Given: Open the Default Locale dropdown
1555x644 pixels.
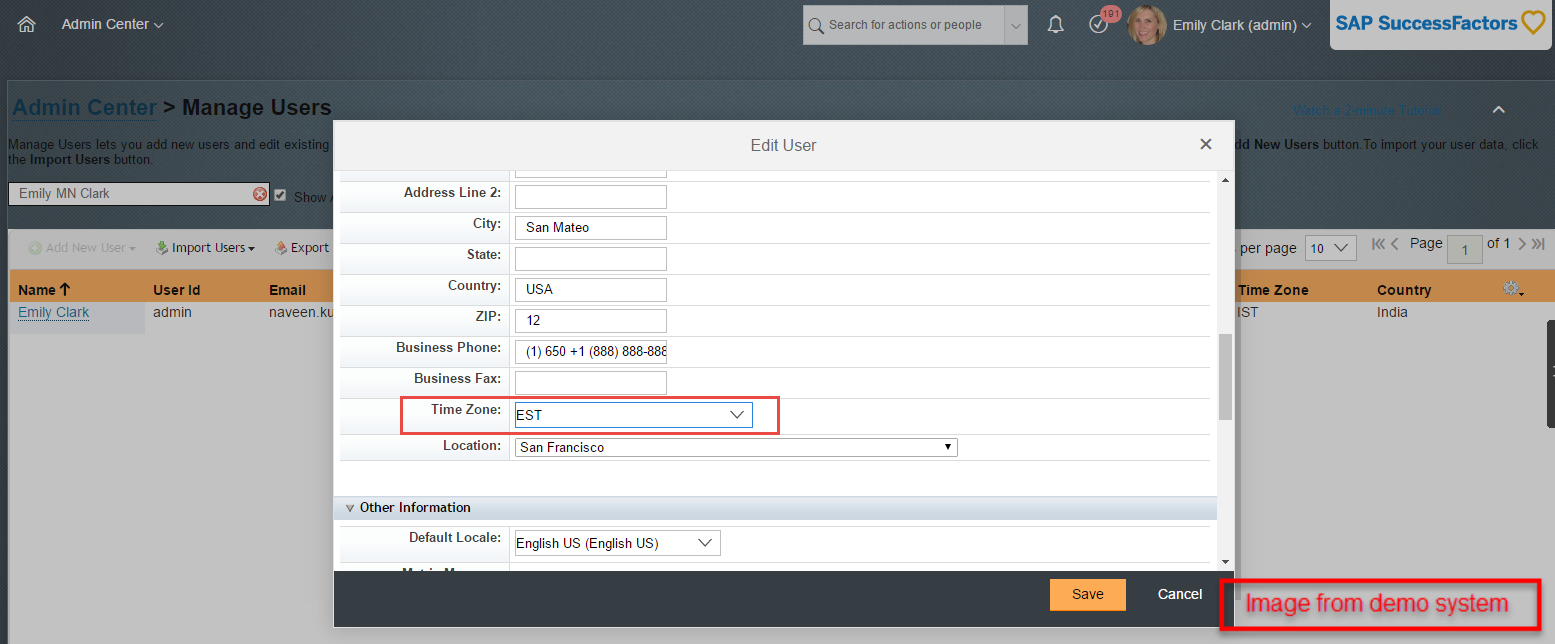Looking at the screenshot, I should click(617, 543).
